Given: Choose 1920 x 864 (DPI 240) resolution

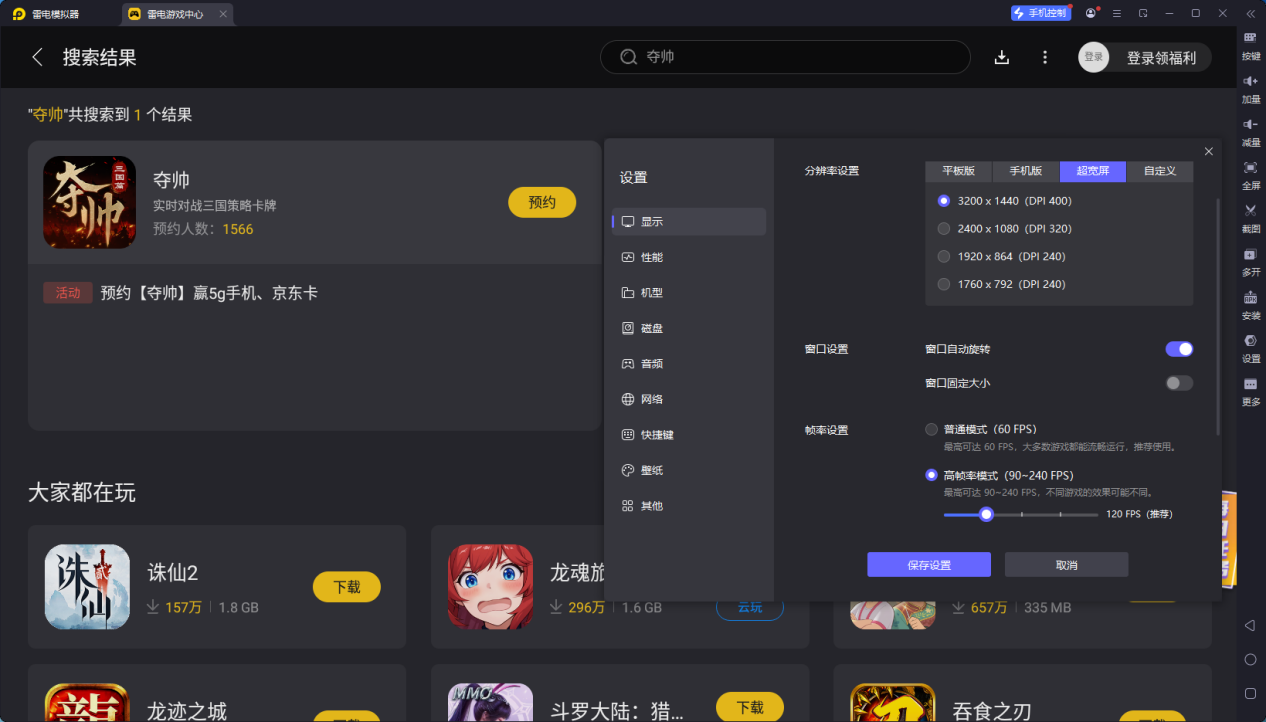Looking at the screenshot, I should click(944, 257).
